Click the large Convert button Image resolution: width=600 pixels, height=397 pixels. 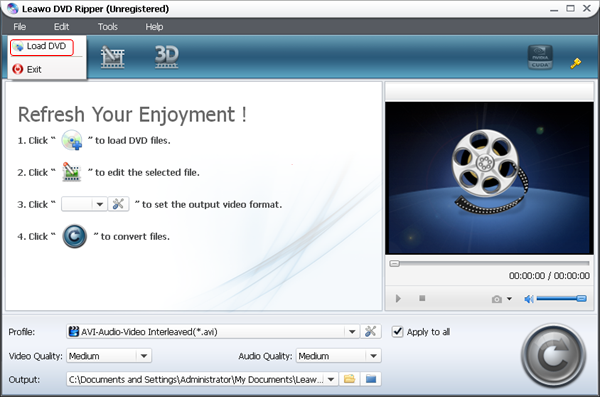click(x=553, y=356)
